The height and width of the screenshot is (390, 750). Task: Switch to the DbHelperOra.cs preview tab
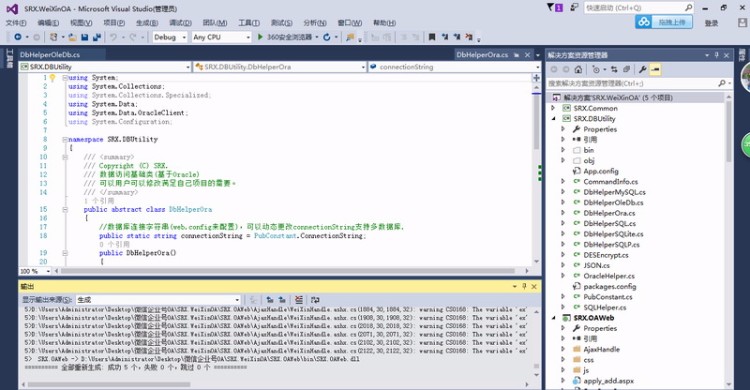click(x=482, y=55)
